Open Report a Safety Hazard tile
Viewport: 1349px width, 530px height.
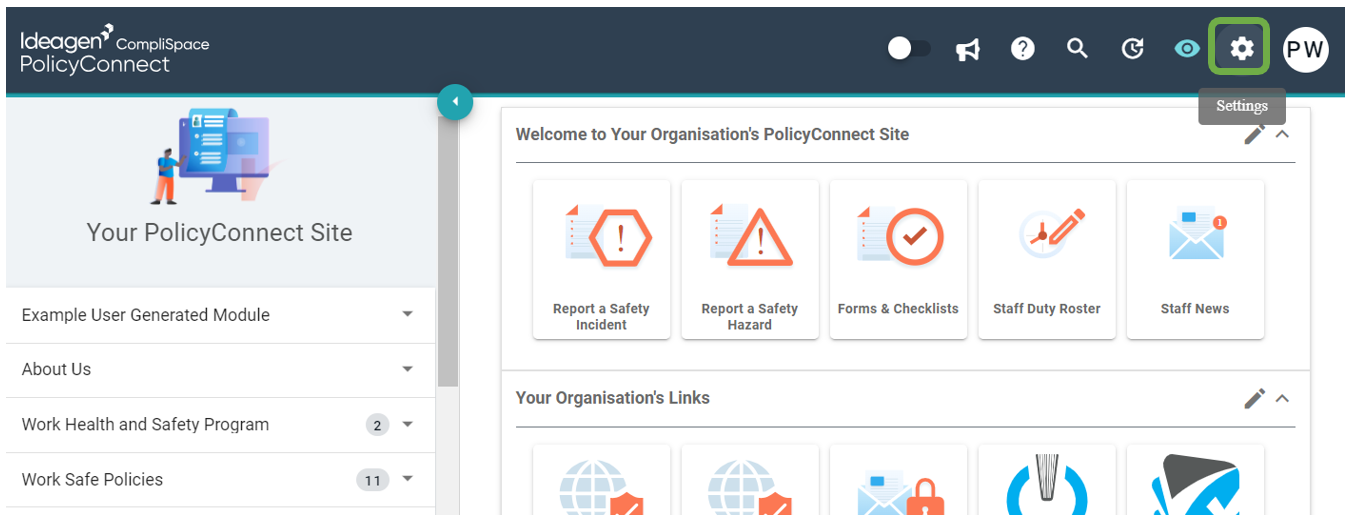(750, 260)
